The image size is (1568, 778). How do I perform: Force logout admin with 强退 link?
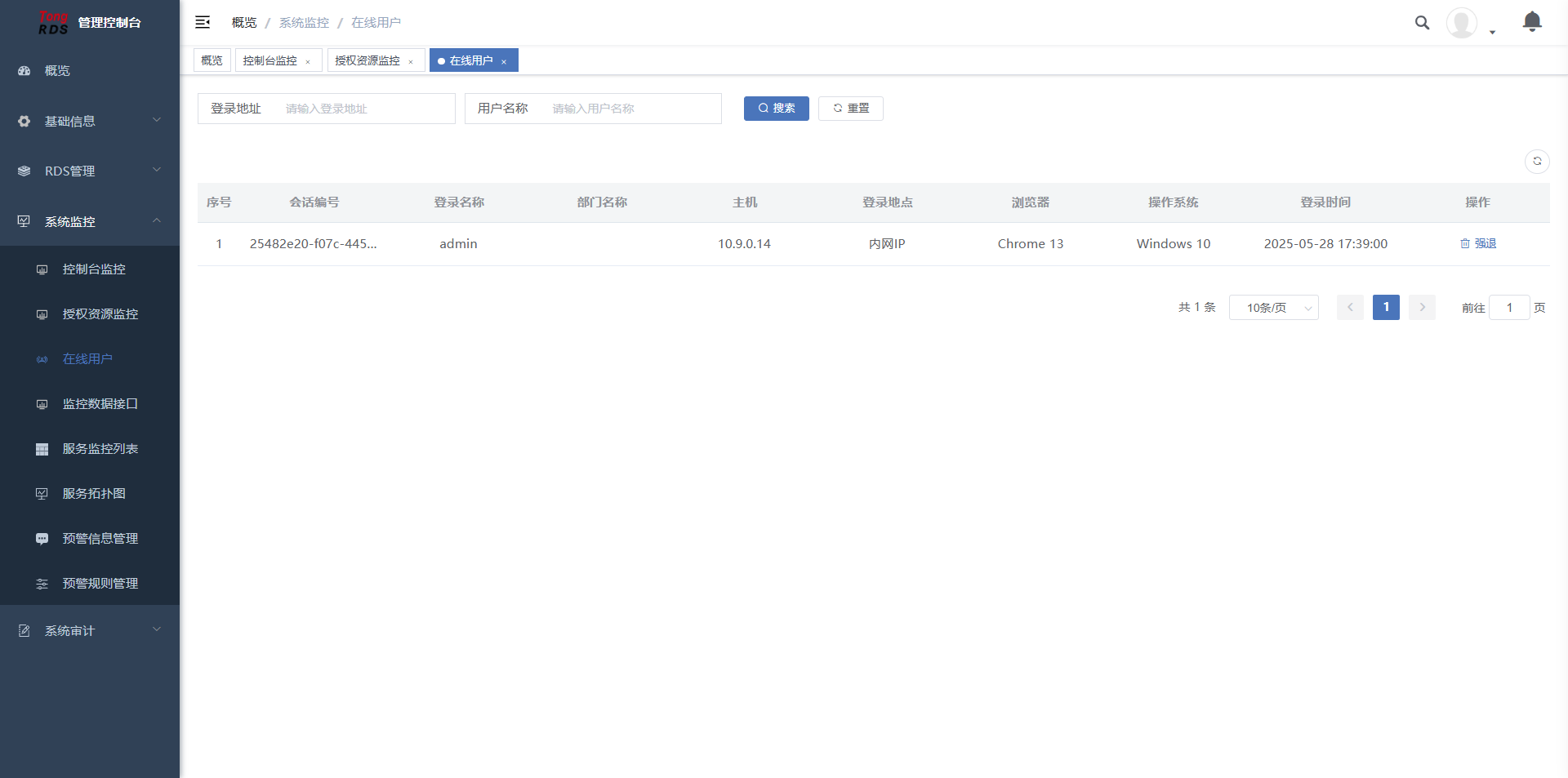[x=1478, y=244]
